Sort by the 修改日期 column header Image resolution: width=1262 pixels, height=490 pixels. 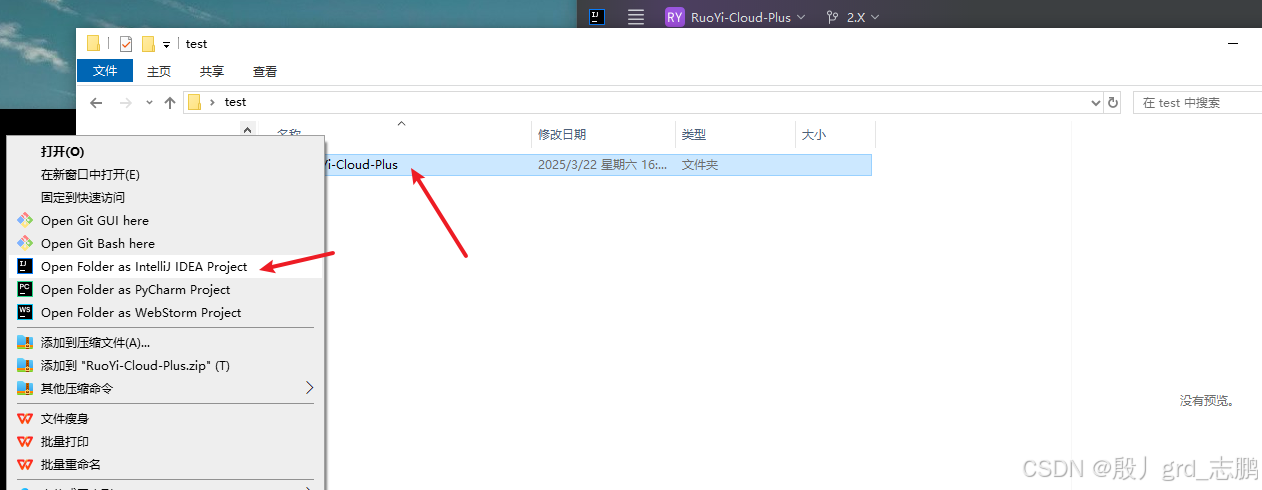[x=603, y=134]
